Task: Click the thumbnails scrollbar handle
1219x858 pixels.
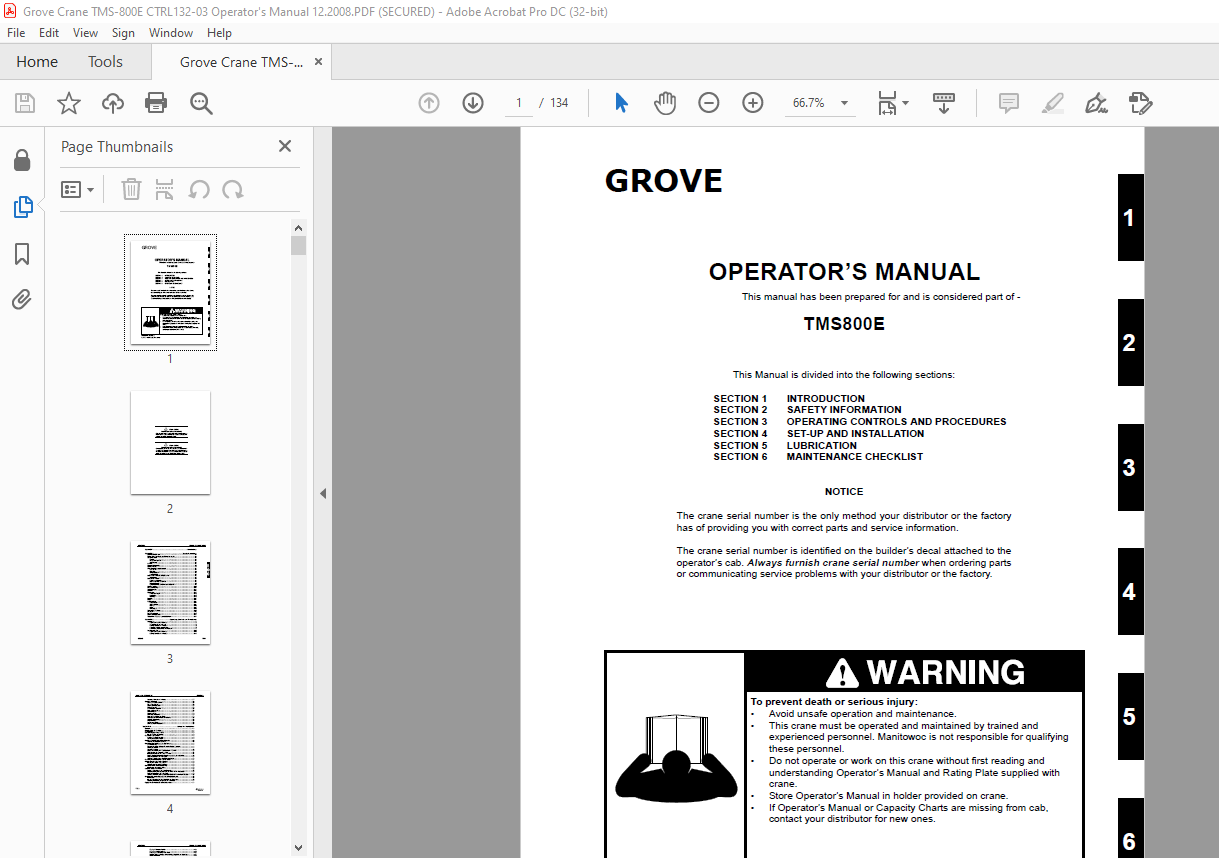Action: 298,246
